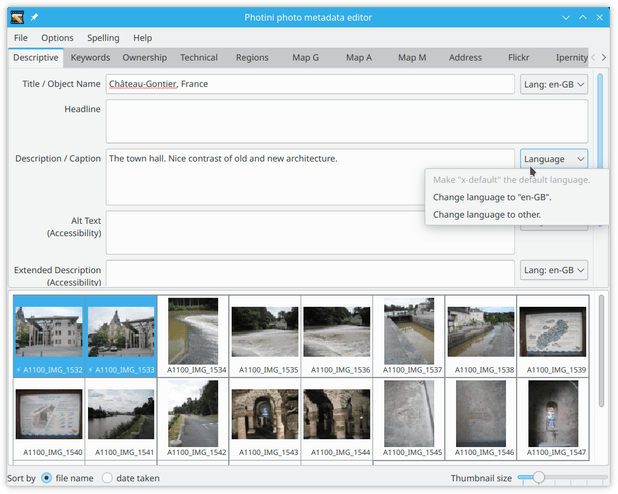
Task: Select thumbnail A1100_IMG_1542
Action: [x=193, y=419]
